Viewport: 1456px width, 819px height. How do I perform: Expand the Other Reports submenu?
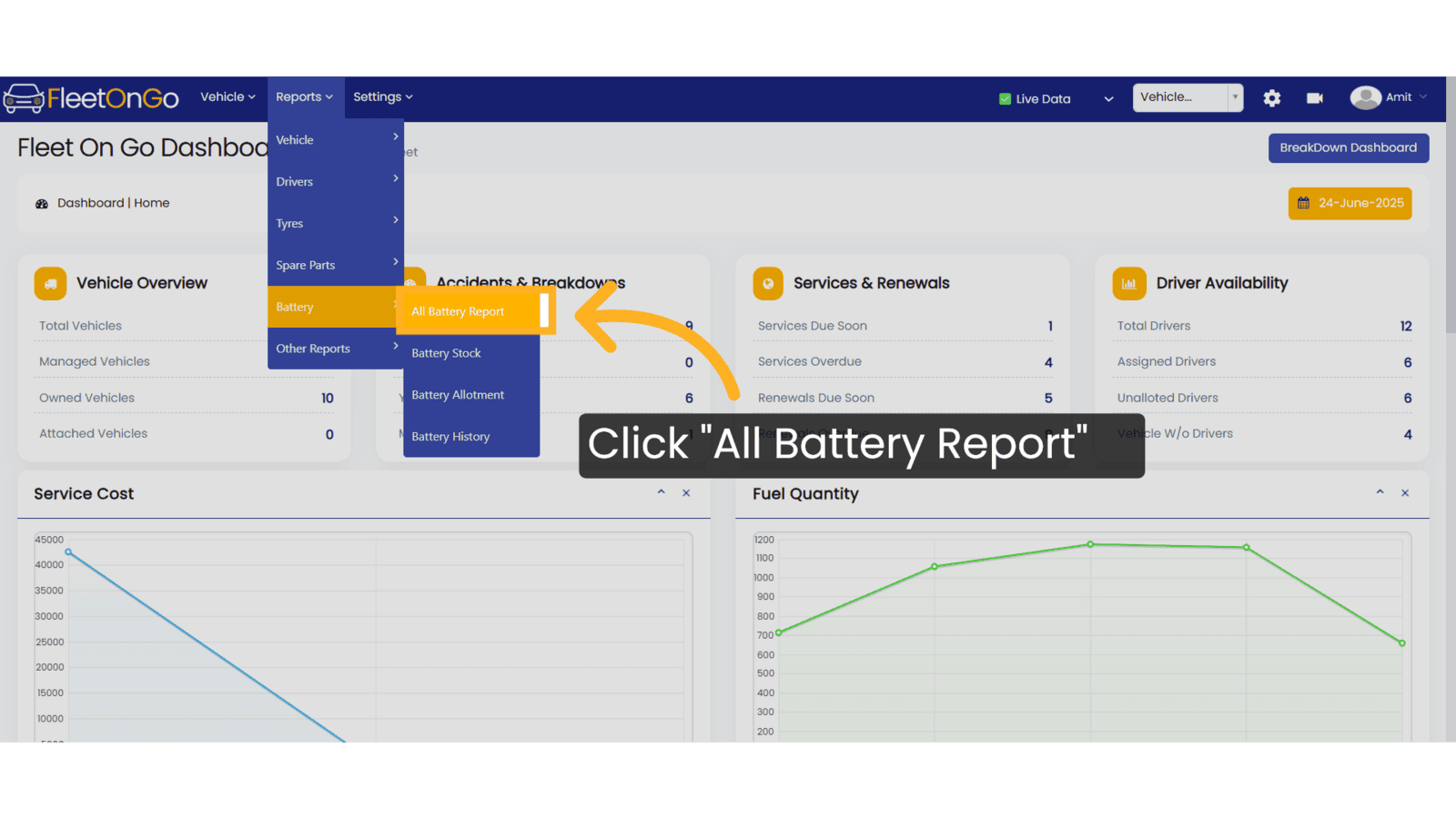point(336,349)
